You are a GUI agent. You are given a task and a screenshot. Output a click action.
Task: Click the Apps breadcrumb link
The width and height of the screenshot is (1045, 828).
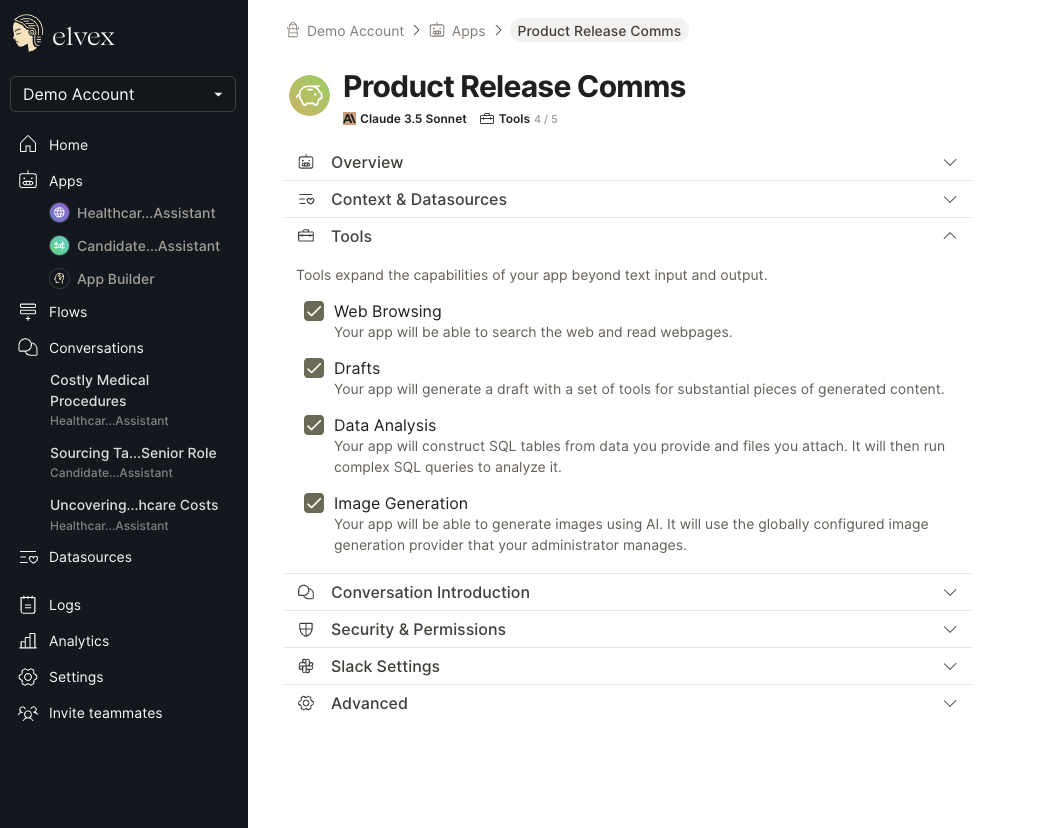pos(467,31)
